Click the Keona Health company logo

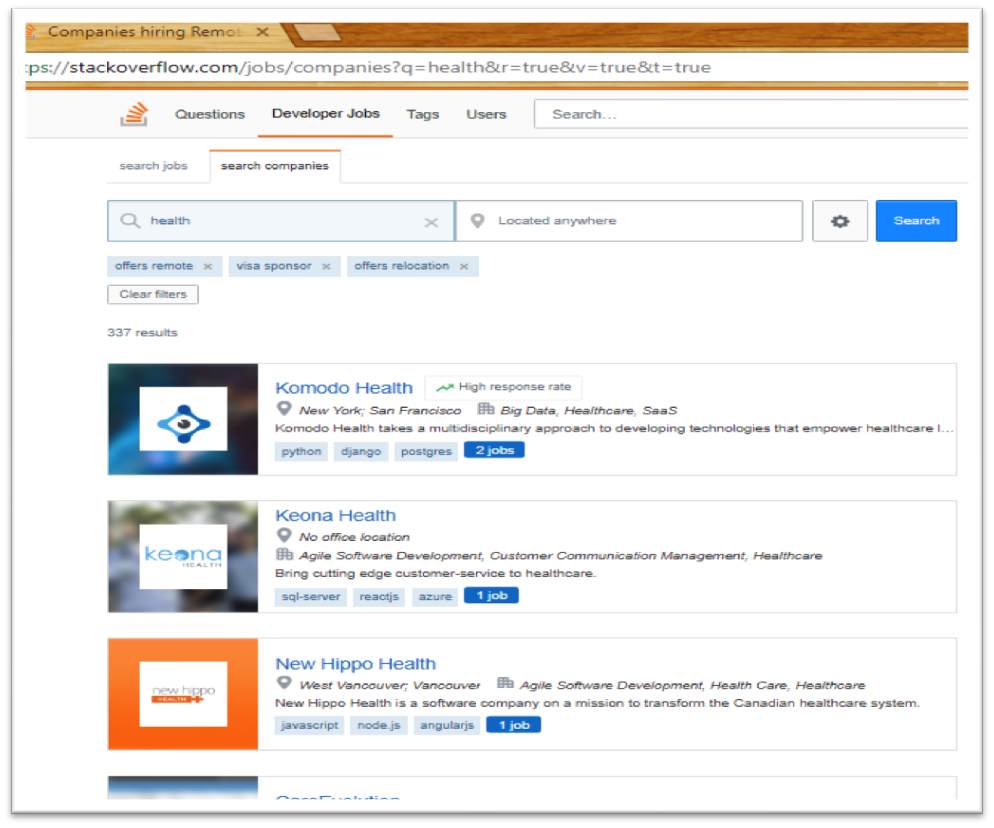click(183, 557)
